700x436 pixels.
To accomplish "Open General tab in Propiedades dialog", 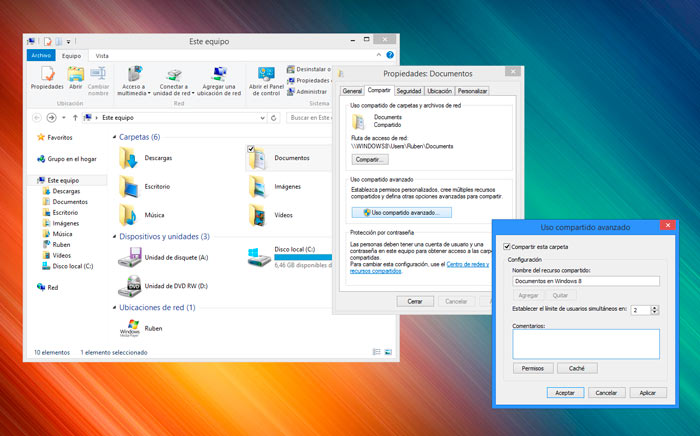I will point(352,91).
